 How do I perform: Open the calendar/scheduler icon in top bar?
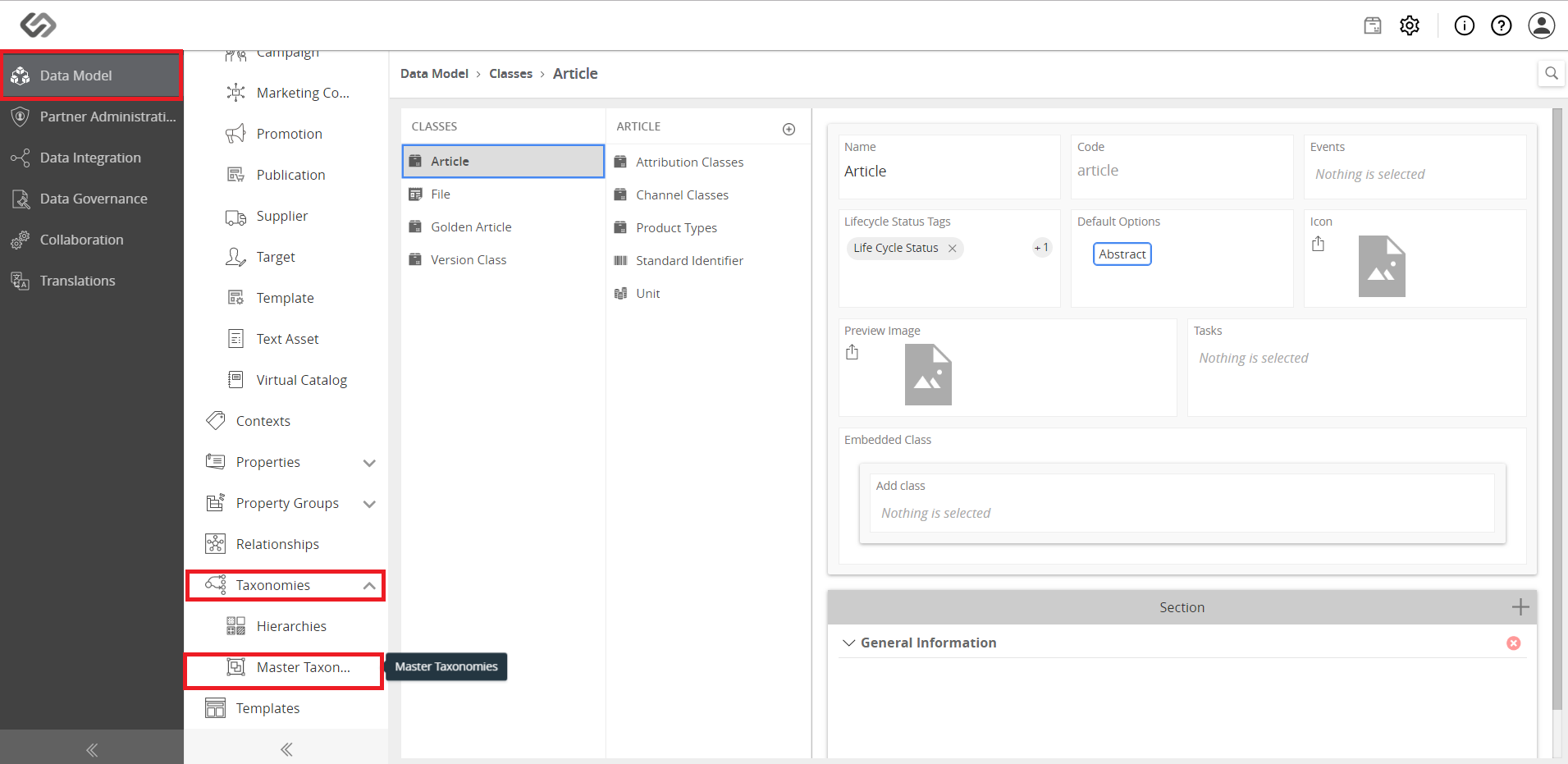pyautogui.click(x=1373, y=25)
